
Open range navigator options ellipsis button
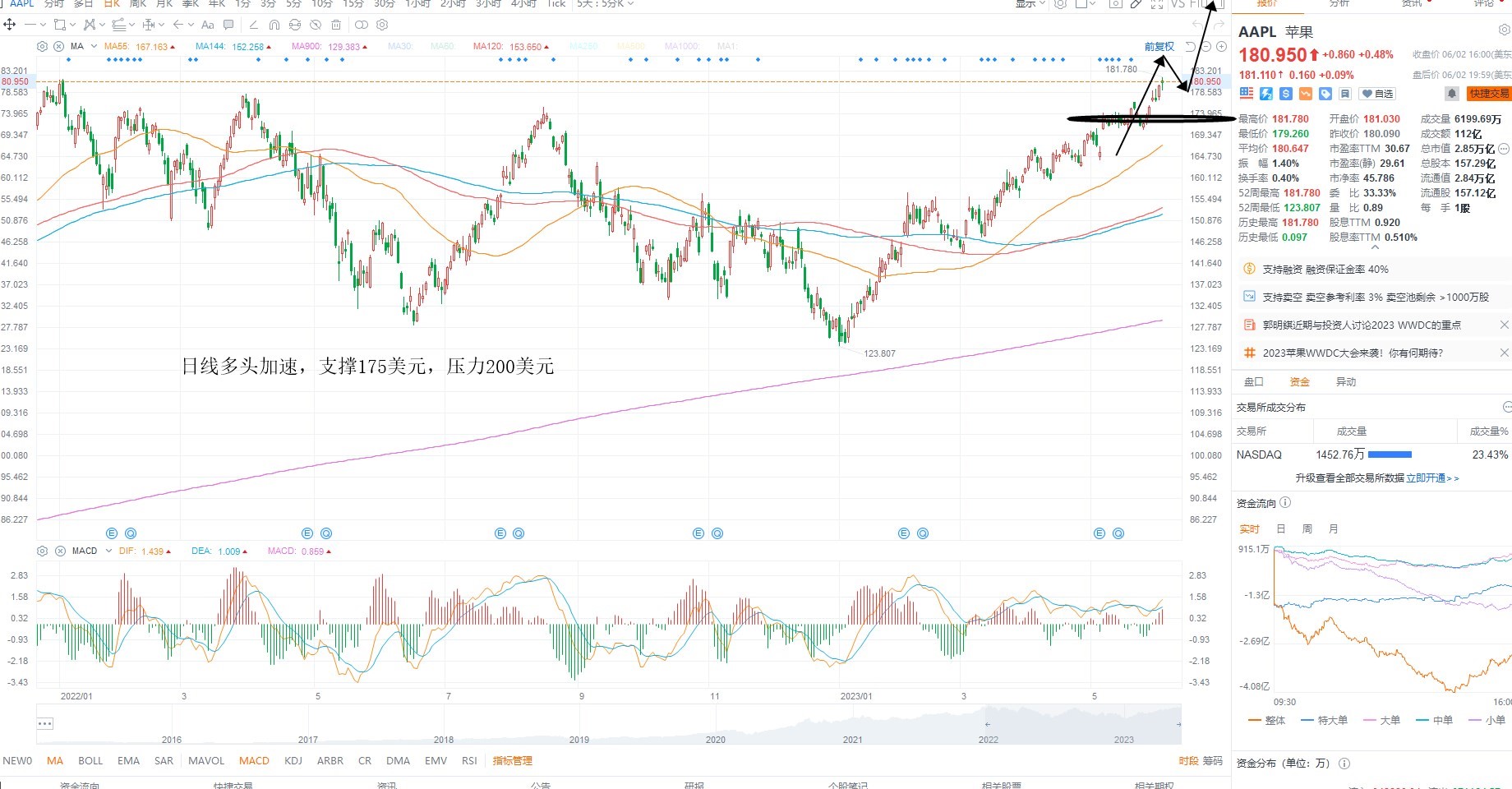click(x=45, y=724)
